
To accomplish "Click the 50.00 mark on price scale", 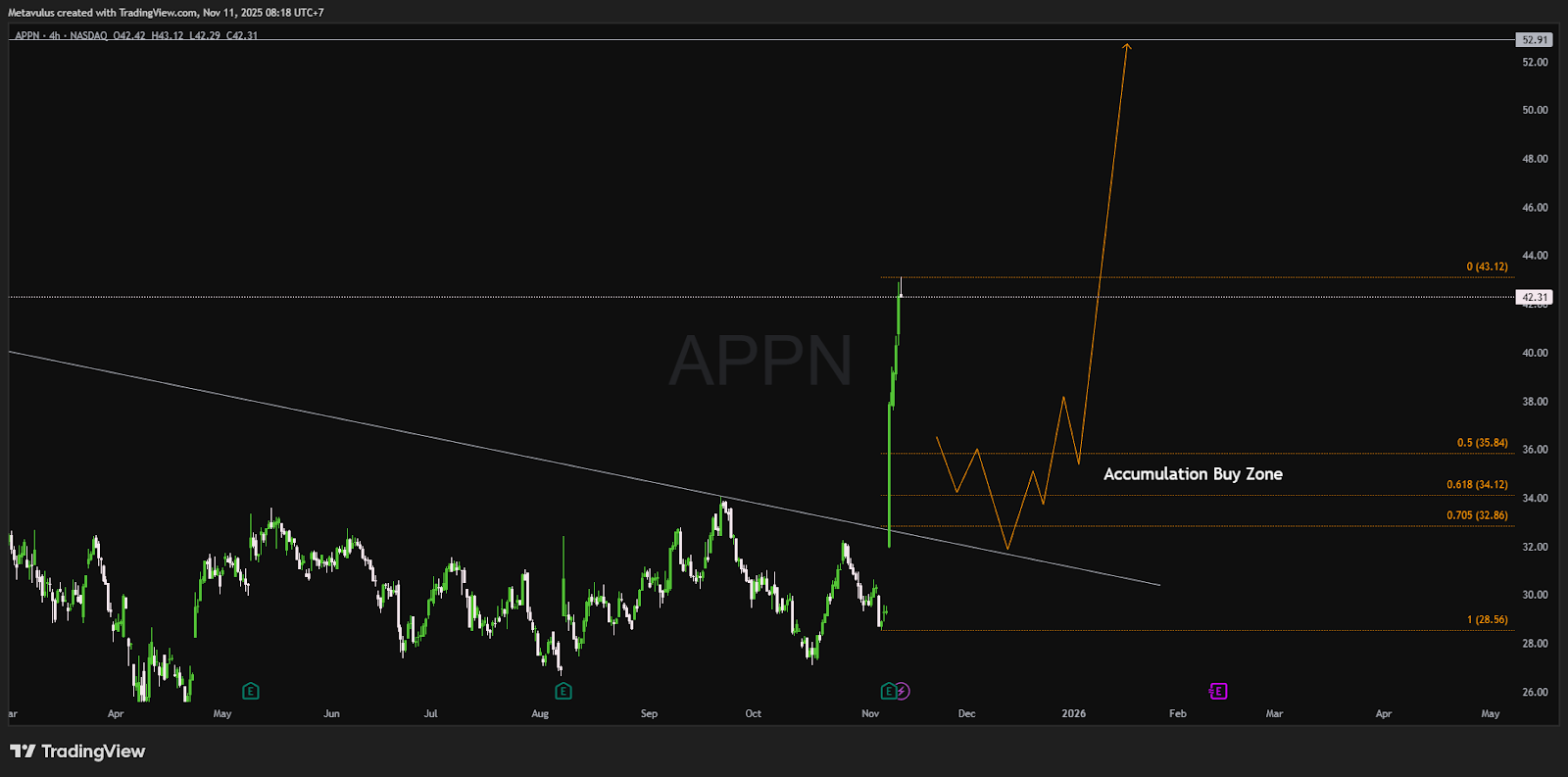I will 1535,110.
